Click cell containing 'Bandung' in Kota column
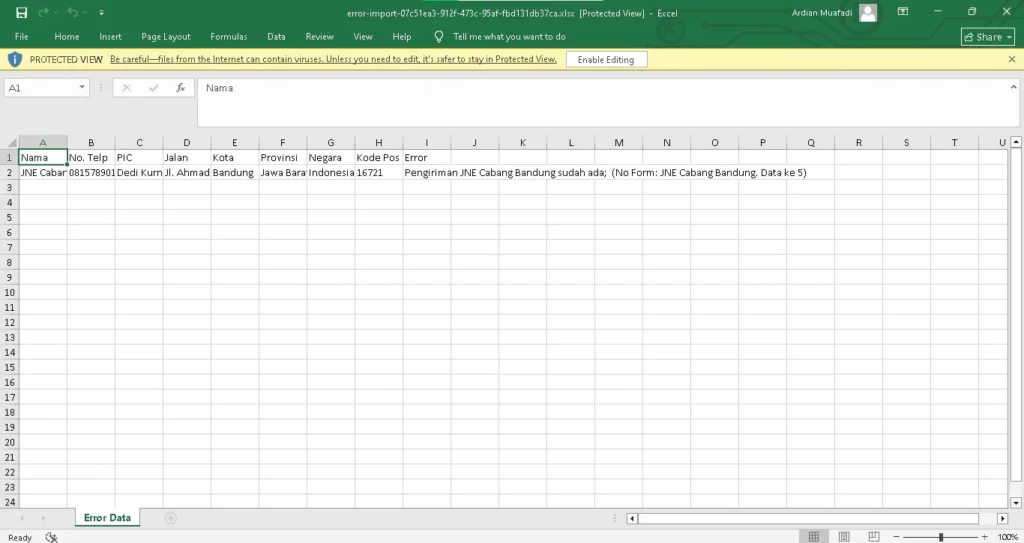Image resolution: width=1024 pixels, height=543 pixels. coord(234,173)
